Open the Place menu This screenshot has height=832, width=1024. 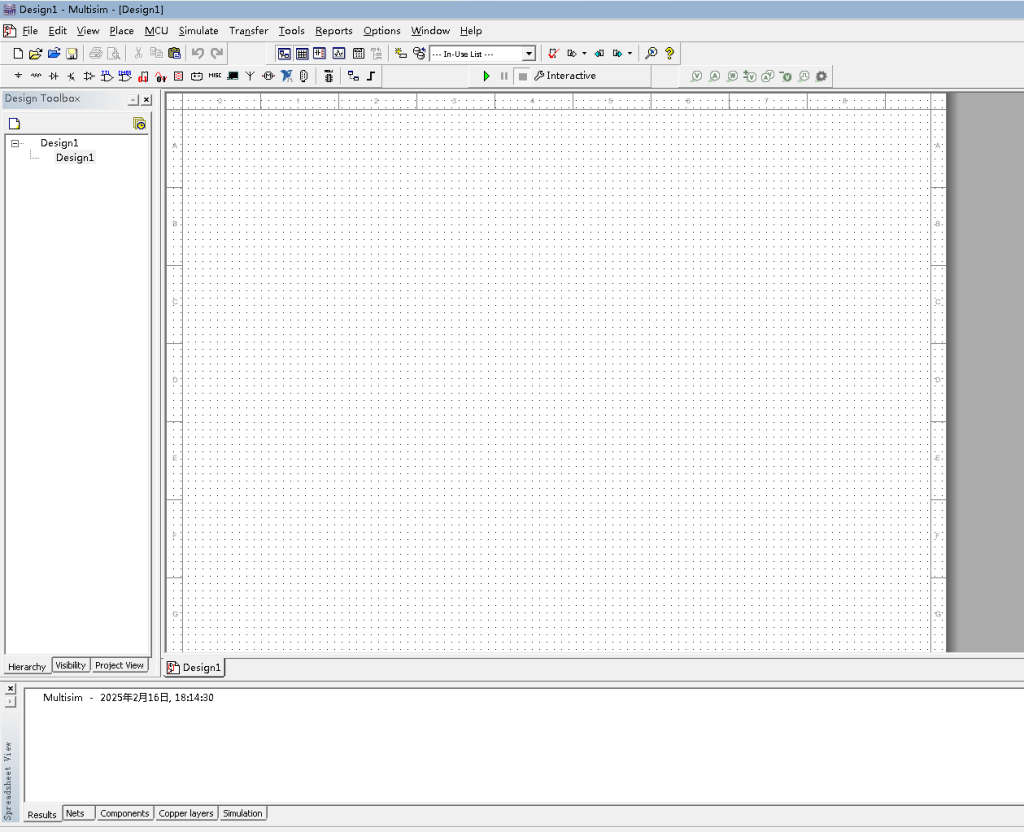121,31
